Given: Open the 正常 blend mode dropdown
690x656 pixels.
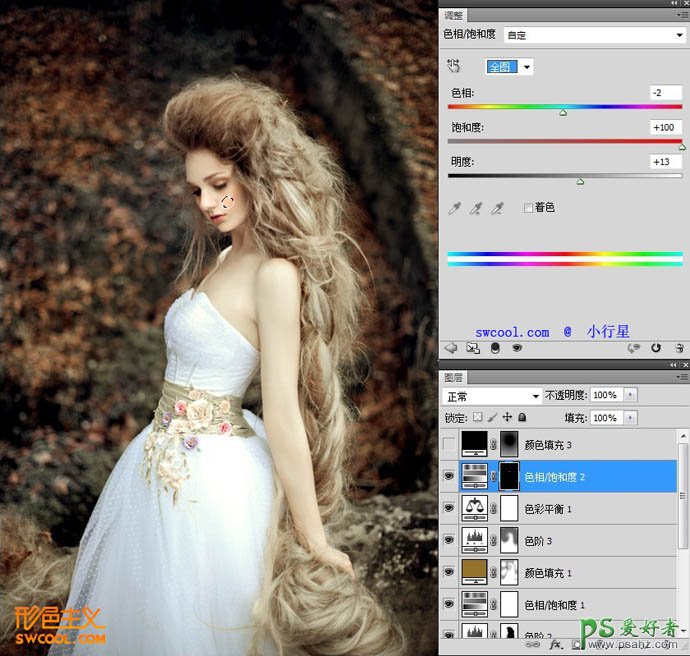Looking at the screenshot, I should tap(492, 396).
